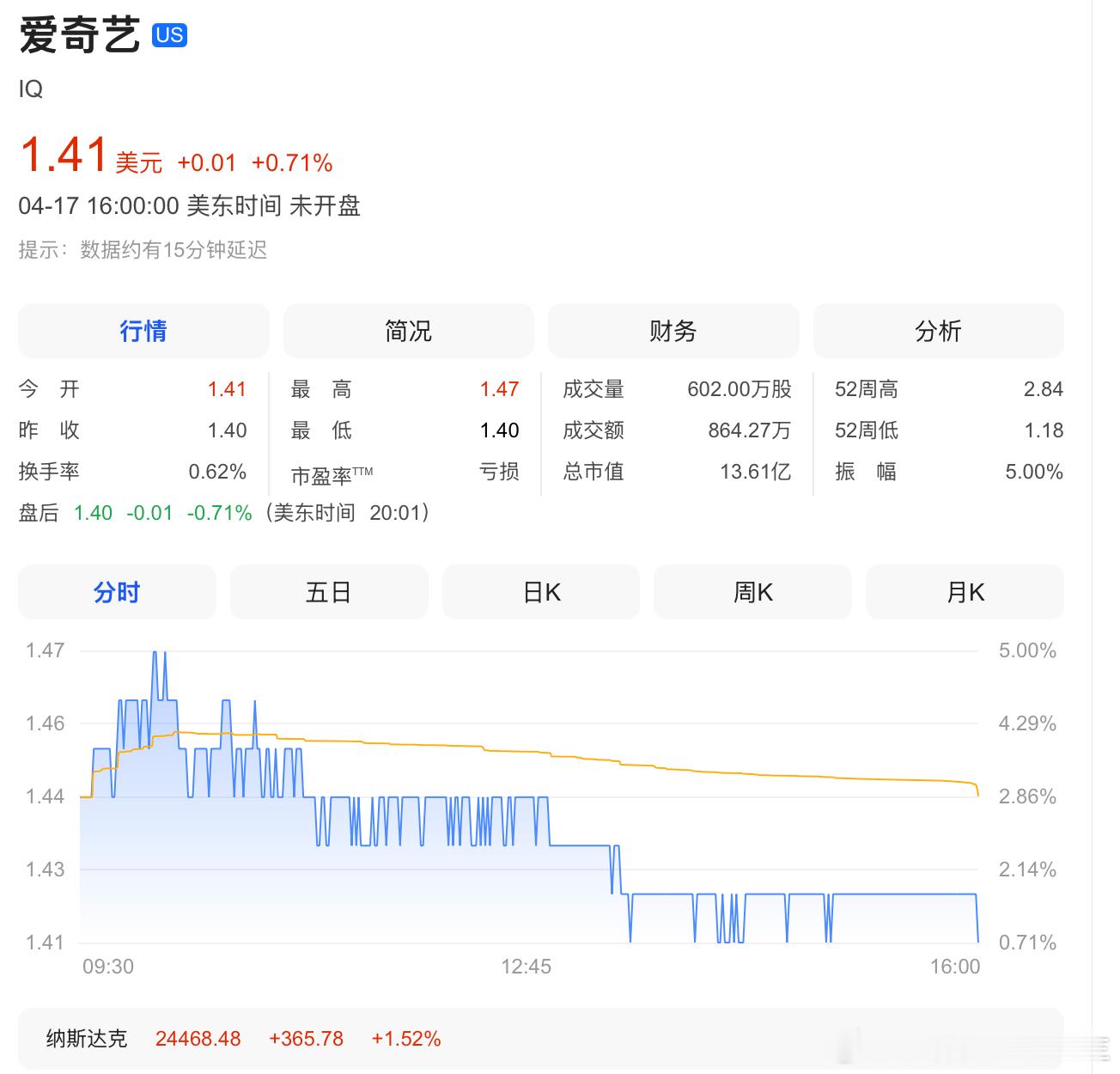
Task: Open the 财务 tab
Action: coord(673,331)
